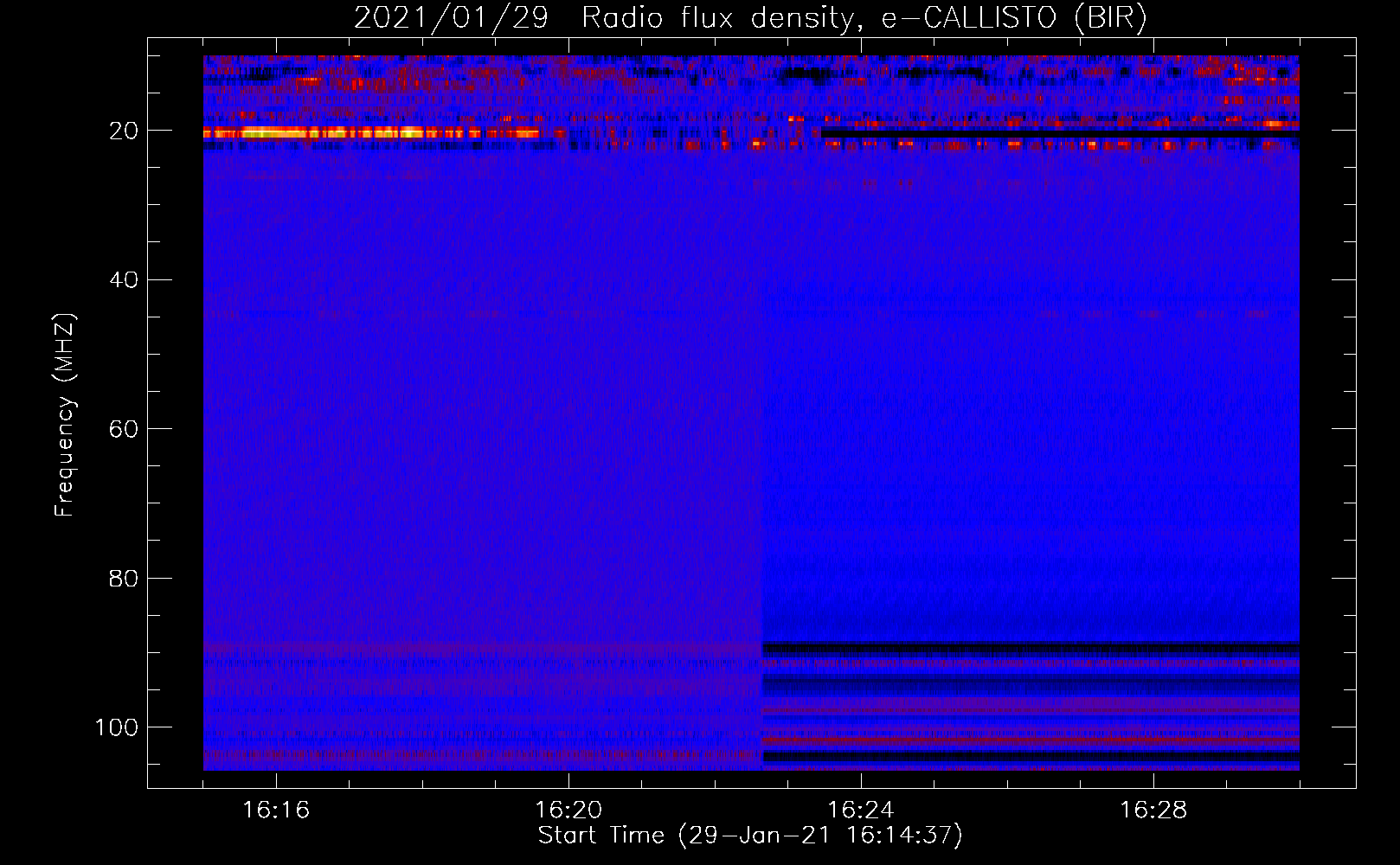
Task: Click the 100 MHz frequency tick label
Action: tap(117, 727)
